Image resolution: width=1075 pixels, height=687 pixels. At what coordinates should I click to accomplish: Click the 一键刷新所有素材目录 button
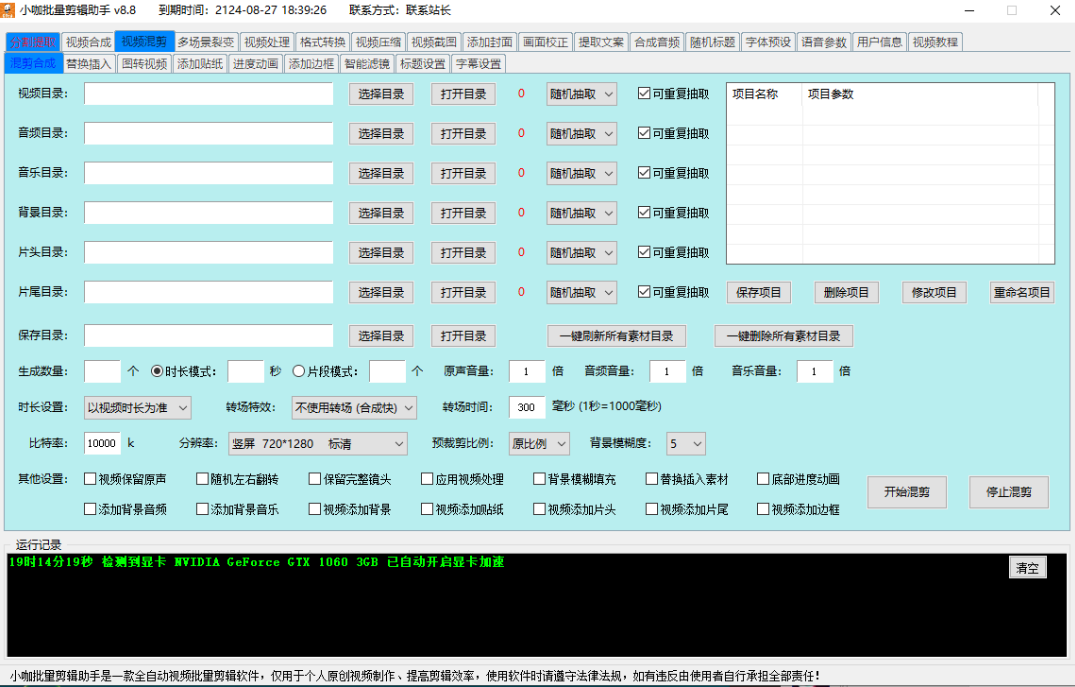point(616,336)
